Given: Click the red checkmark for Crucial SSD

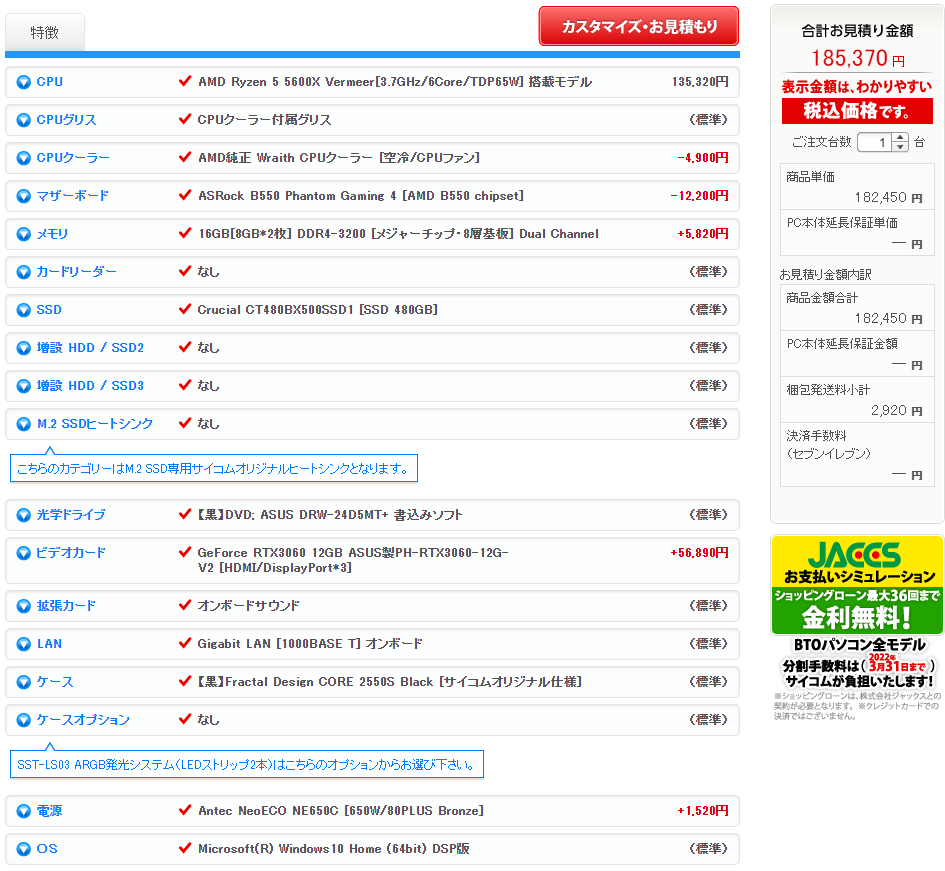Looking at the screenshot, I should coord(184,310).
